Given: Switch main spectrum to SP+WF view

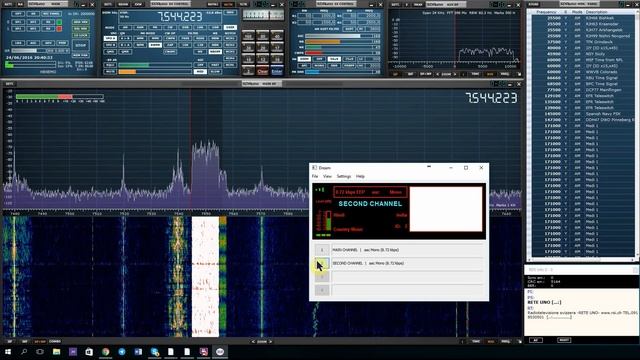Looking at the screenshot, I should click(40, 342).
